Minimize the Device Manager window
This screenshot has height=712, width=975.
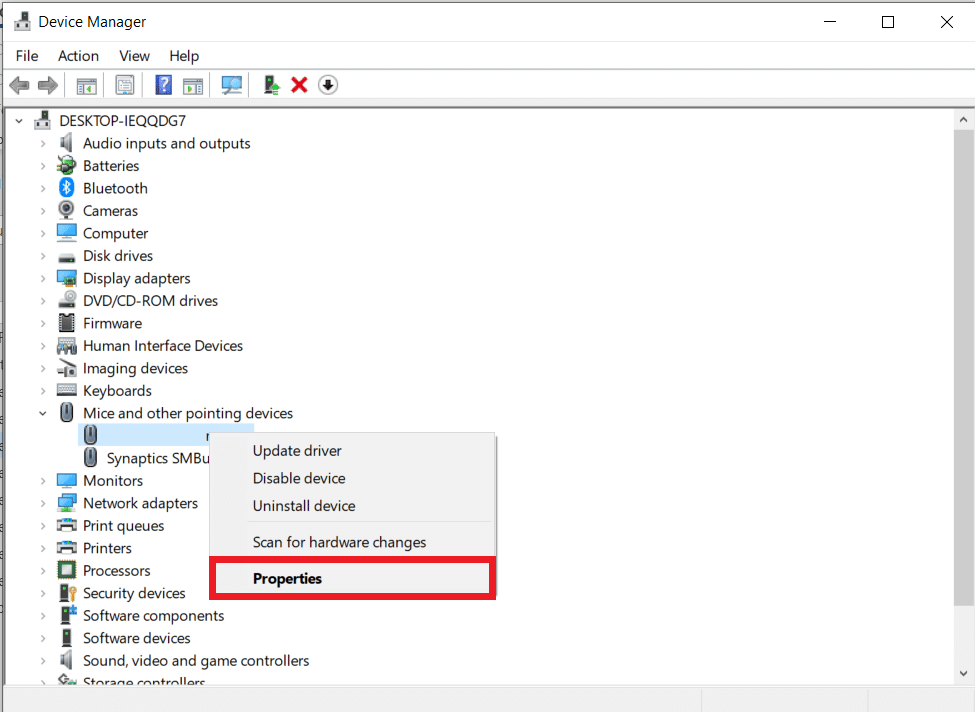(x=829, y=22)
